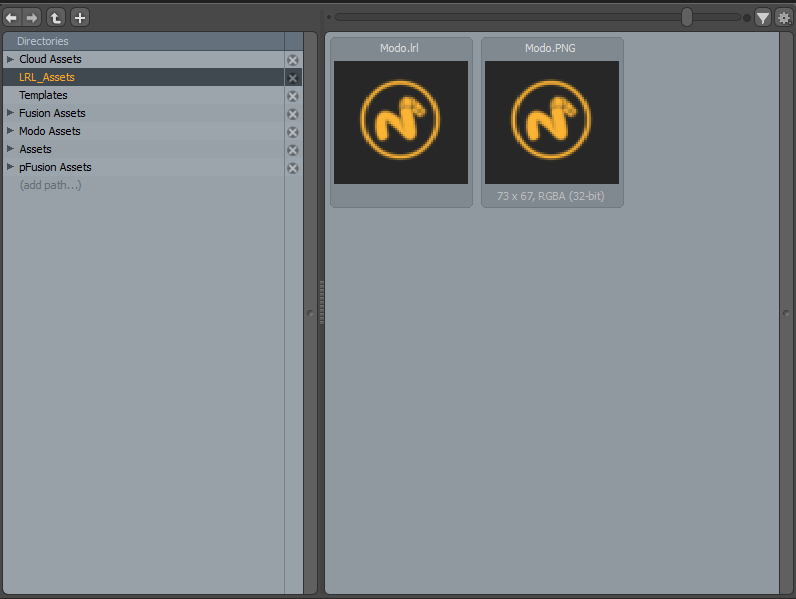The width and height of the screenshot is (796, 599).
Task: Click the forward navigation arrow
Action: (32, 17)
